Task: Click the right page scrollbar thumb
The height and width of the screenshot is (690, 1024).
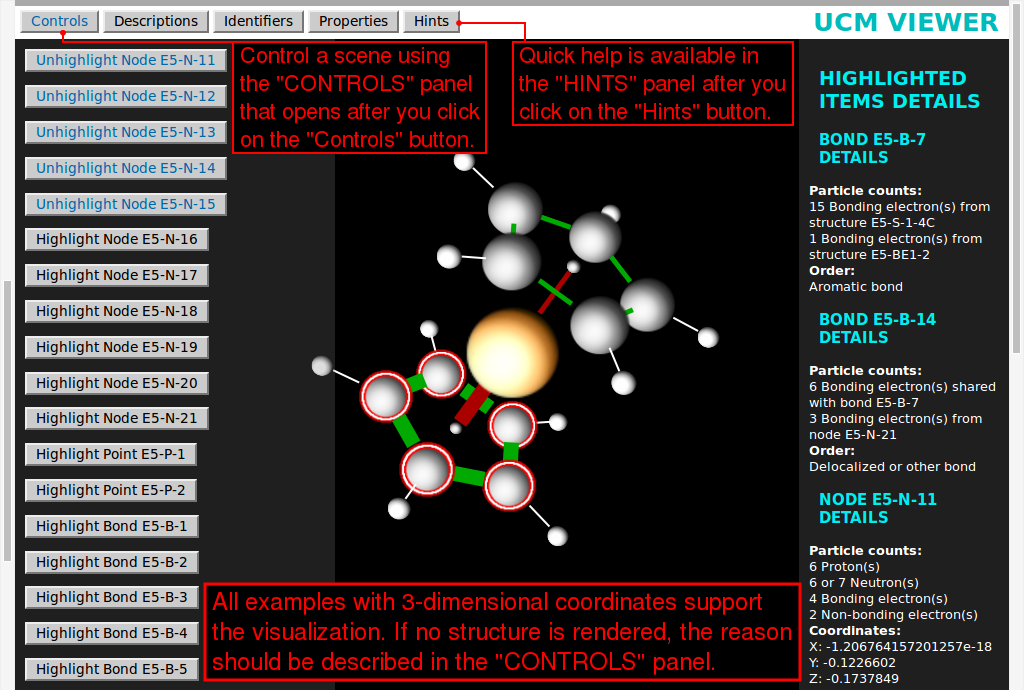Action: (1016, 180)
